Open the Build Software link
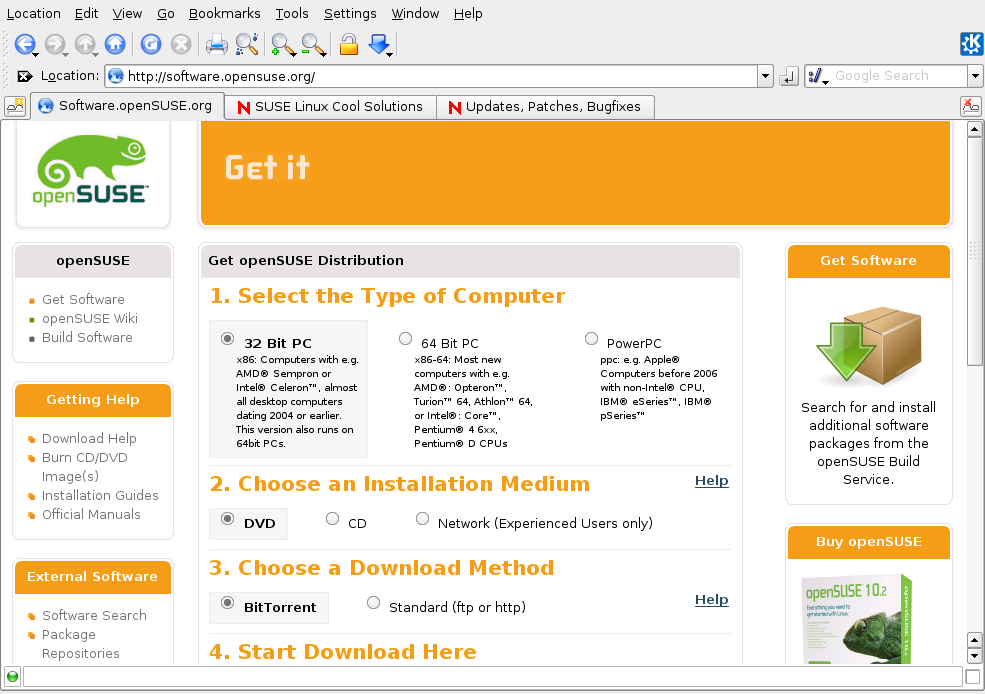This screenshot has width=985, height=694. (x=87, y=337)
